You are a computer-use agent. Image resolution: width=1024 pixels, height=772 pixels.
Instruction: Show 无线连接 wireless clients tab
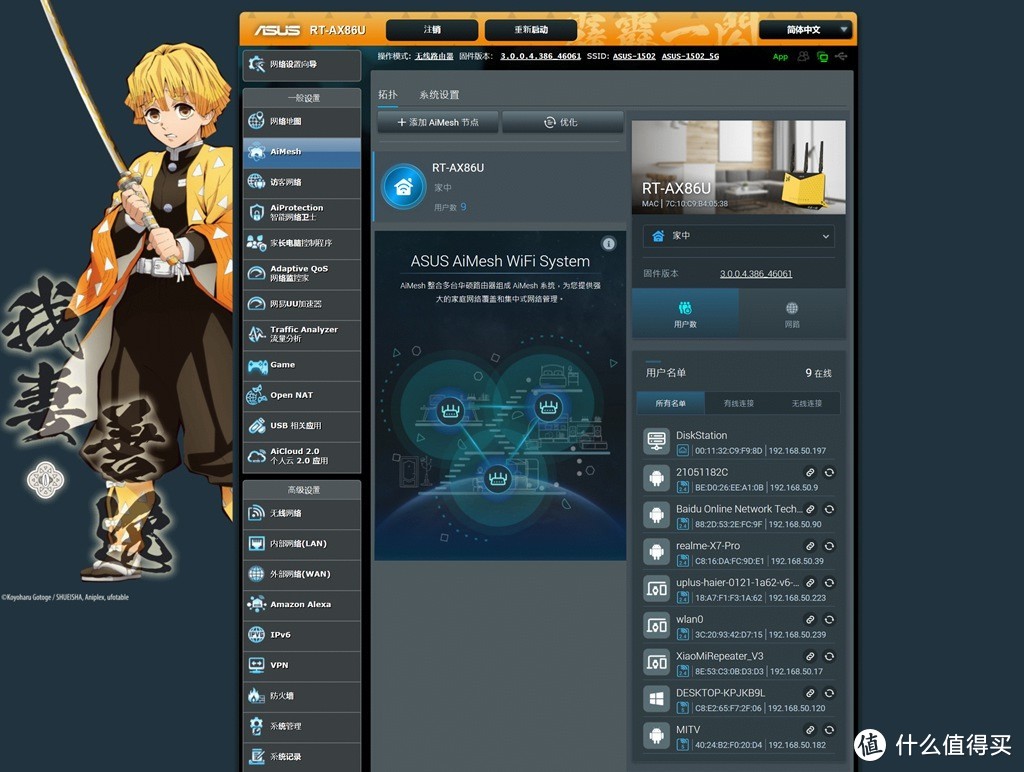pos(807,404)
